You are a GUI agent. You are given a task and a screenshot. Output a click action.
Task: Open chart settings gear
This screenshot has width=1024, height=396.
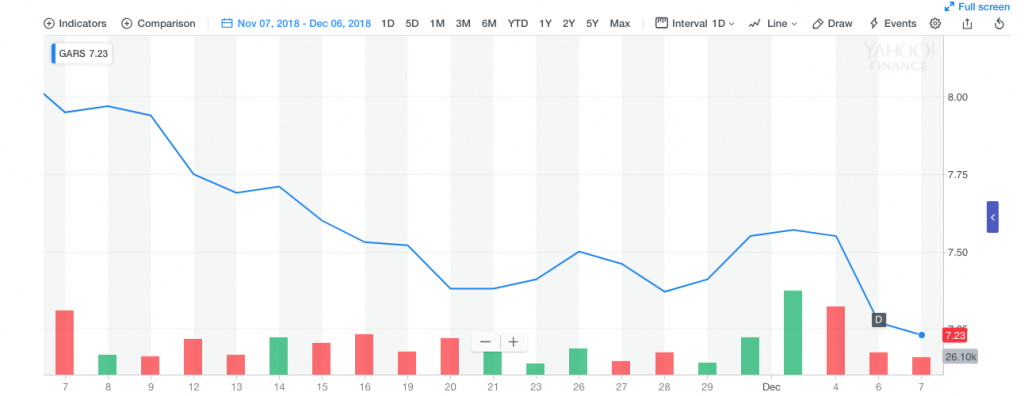tap(935, 24)
